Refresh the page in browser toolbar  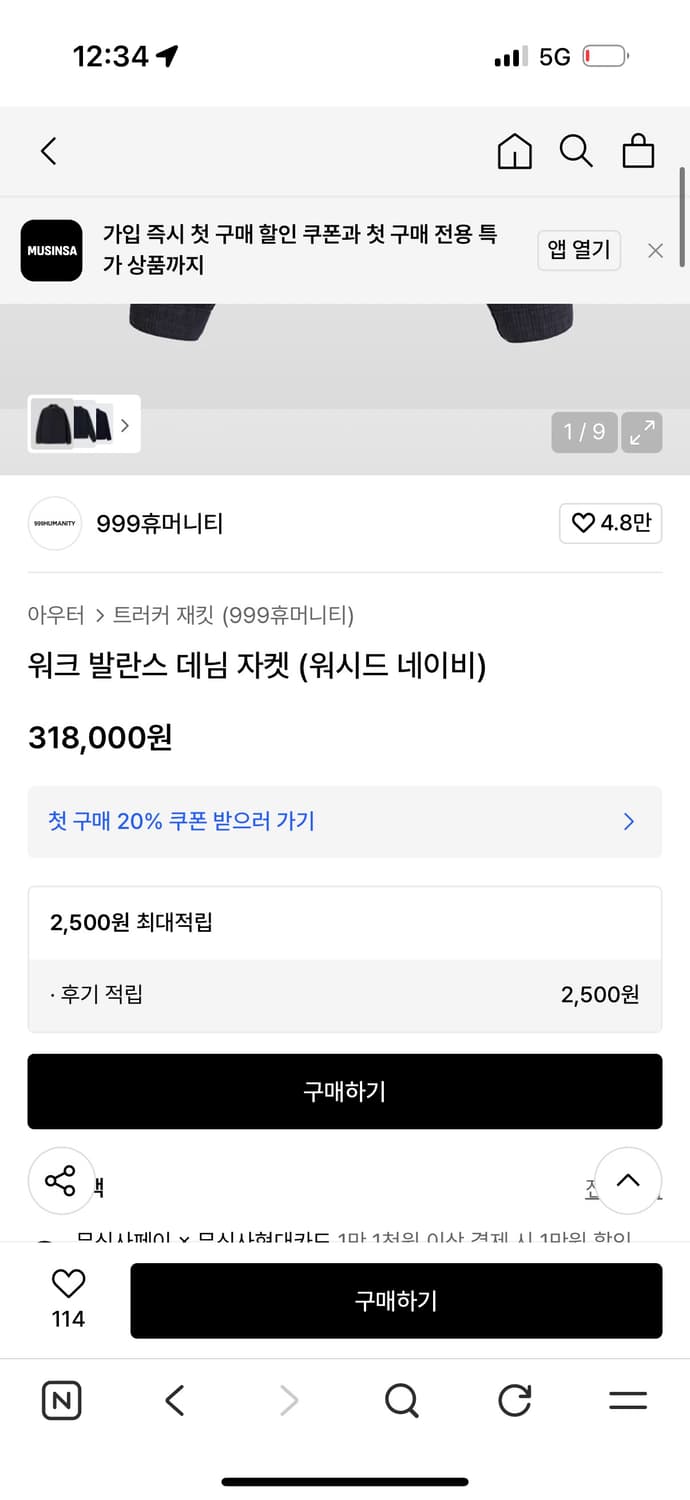click(x=514, y=1401)
